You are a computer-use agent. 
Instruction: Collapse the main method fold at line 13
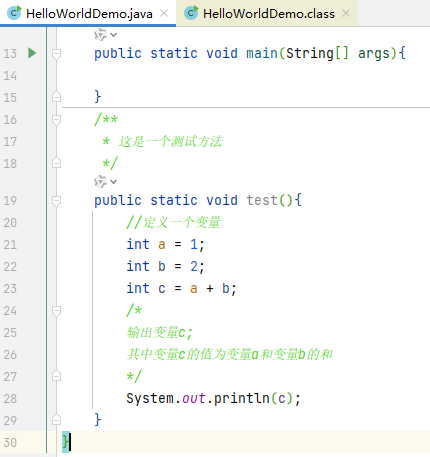pos(56,54)
